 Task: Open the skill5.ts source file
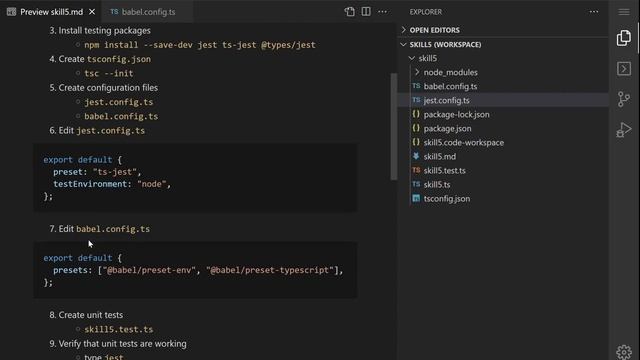tap(503, 184)
